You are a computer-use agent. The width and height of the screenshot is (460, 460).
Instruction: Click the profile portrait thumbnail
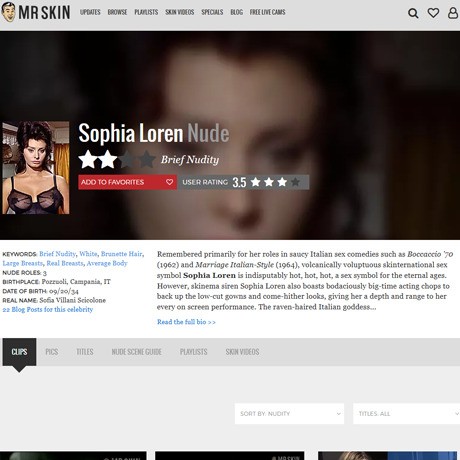[36, 168]
